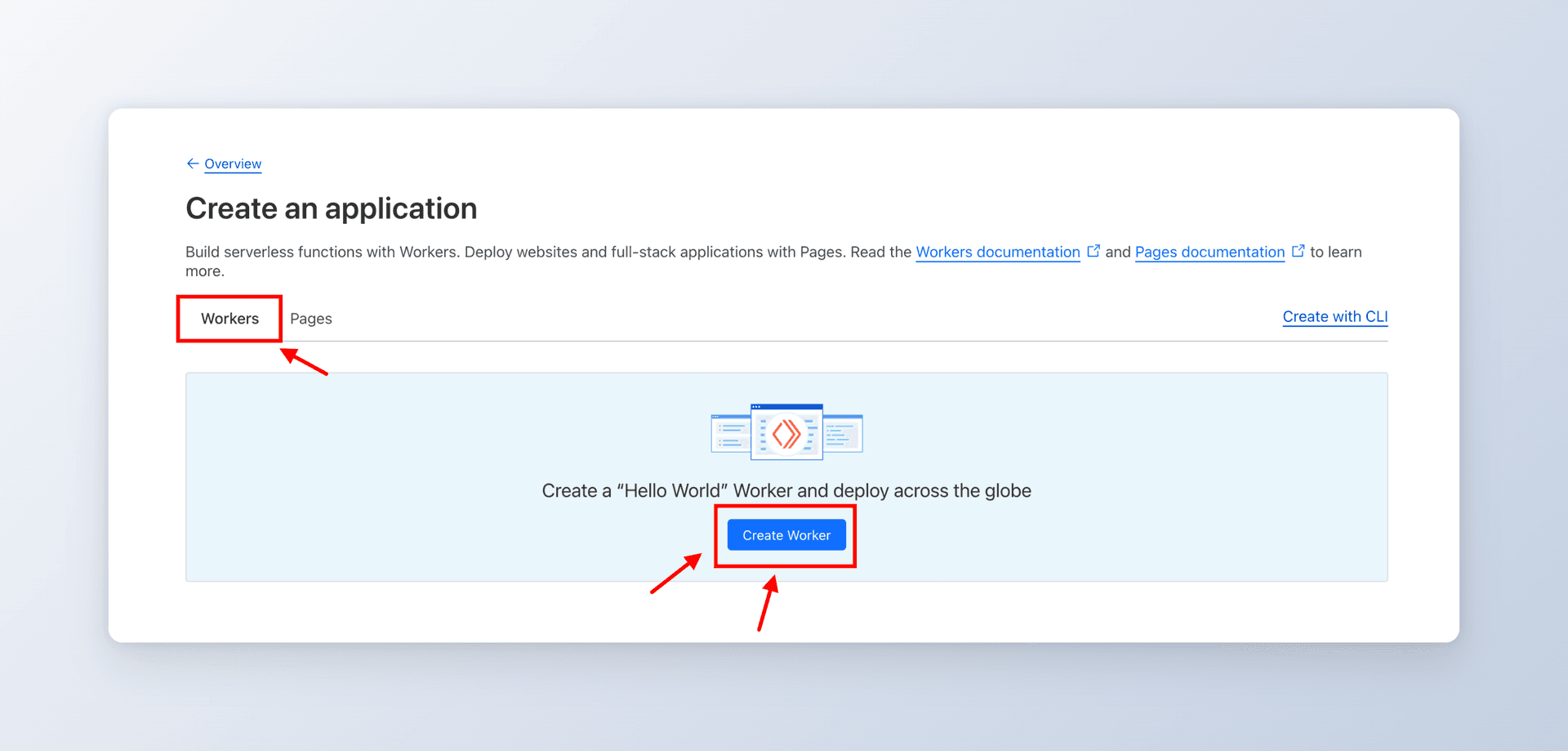Click the "Create an application" heading
The height and width of the screenshot is (751, 1568).
331,208
